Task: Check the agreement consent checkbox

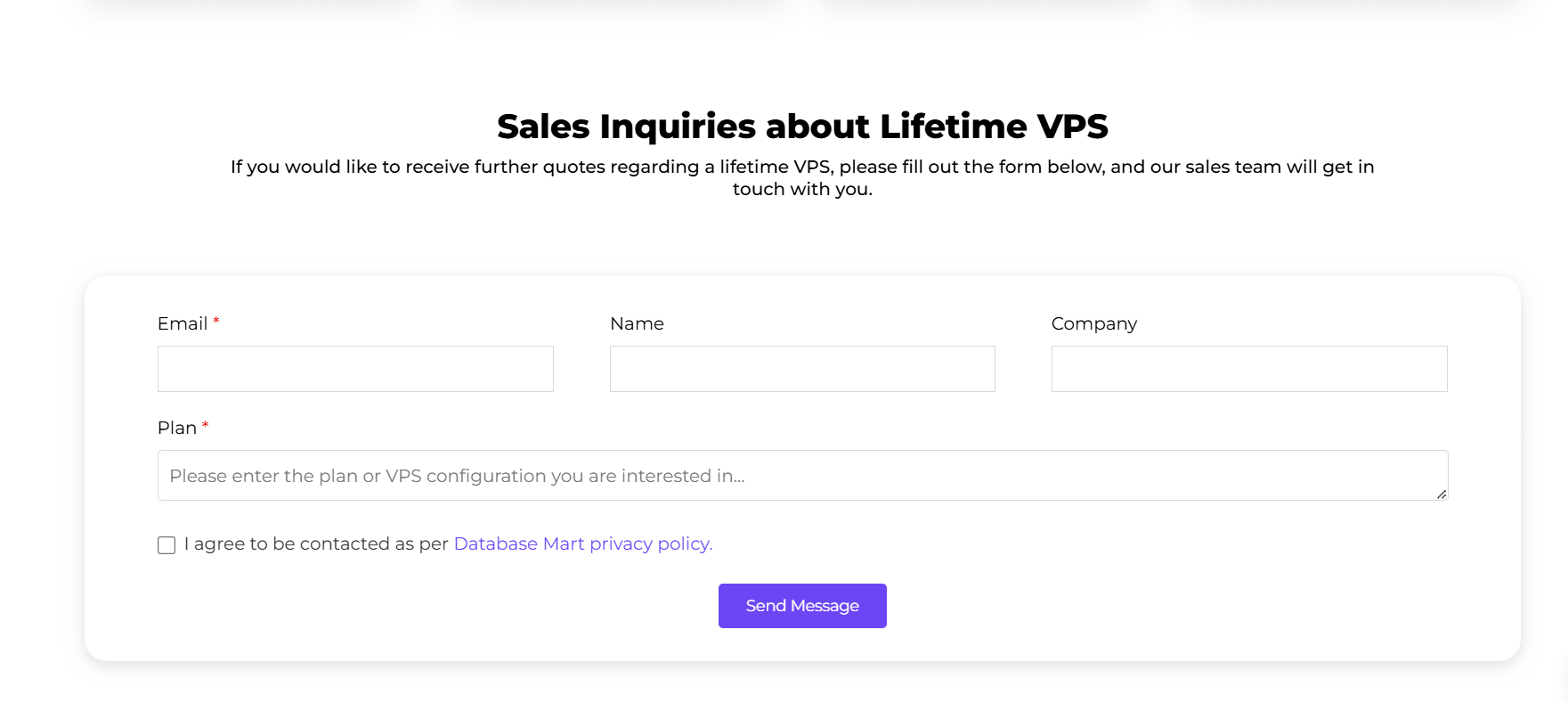Action: (x=166, y=544)
